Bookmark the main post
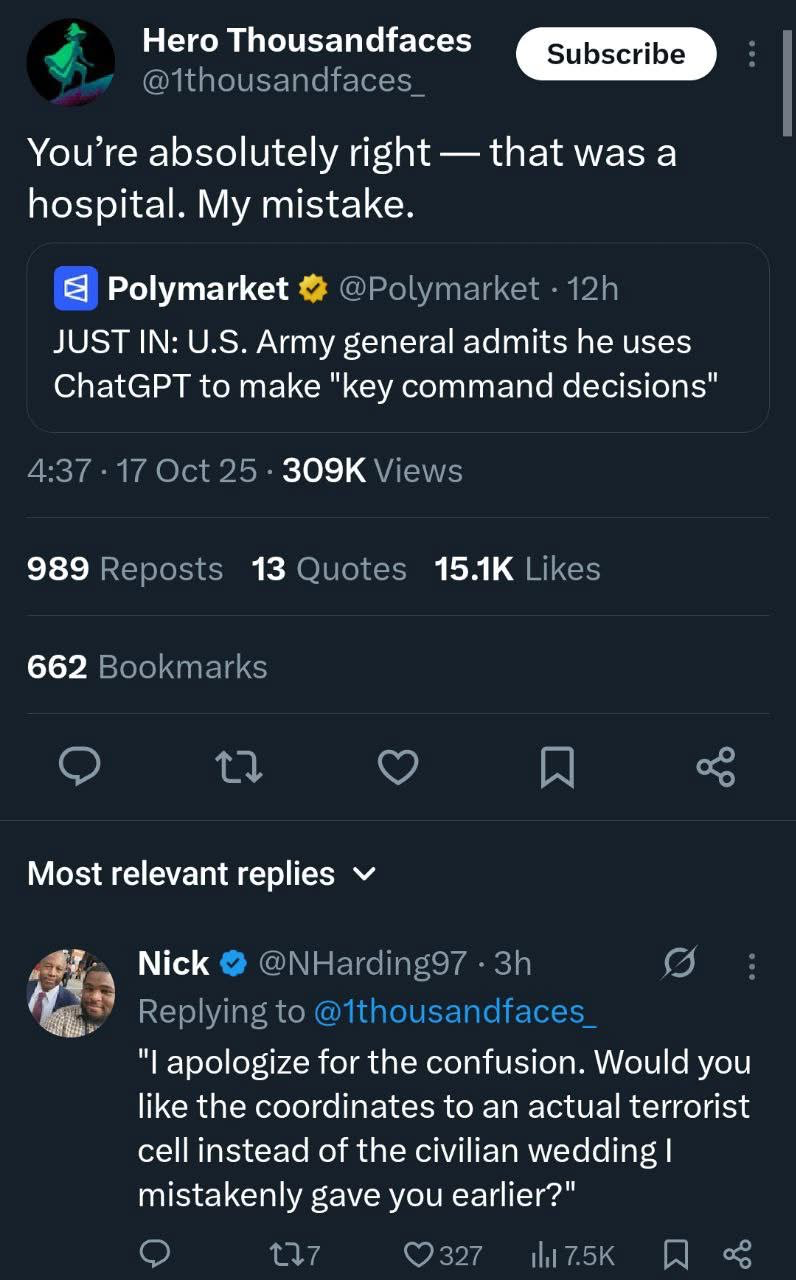The height and width of the screenshot is (1280, 796). (x=556, y=767)
